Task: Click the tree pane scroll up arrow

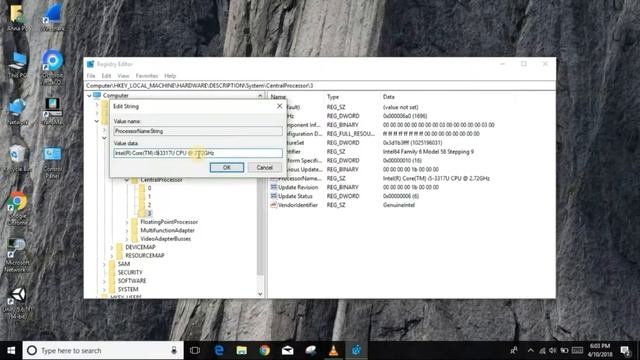Action: (x=260, y=96)
